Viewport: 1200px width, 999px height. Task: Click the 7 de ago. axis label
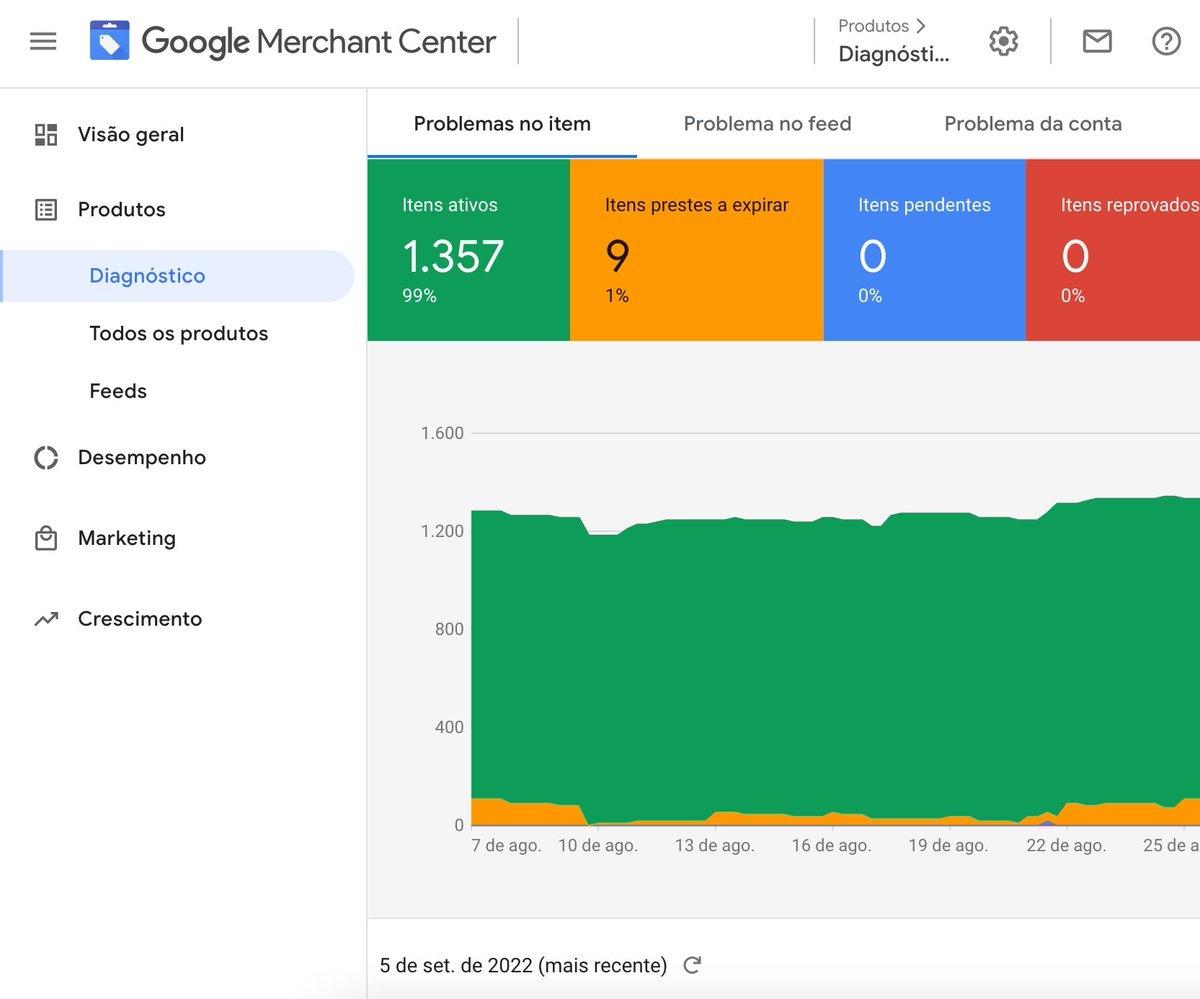(x=507, y=846)
